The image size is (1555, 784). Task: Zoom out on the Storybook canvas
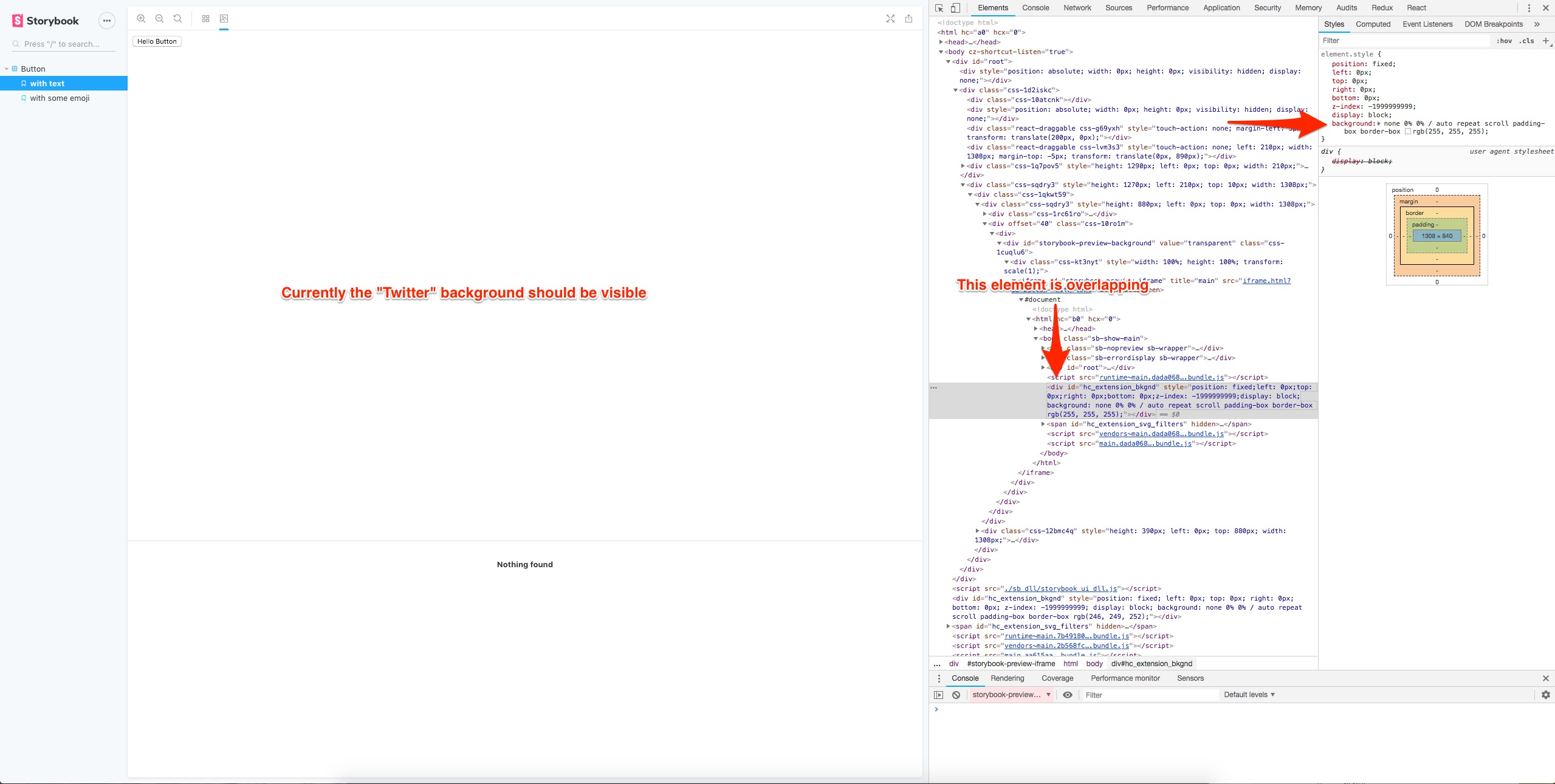pyautogui.click(x=159, y=19)
